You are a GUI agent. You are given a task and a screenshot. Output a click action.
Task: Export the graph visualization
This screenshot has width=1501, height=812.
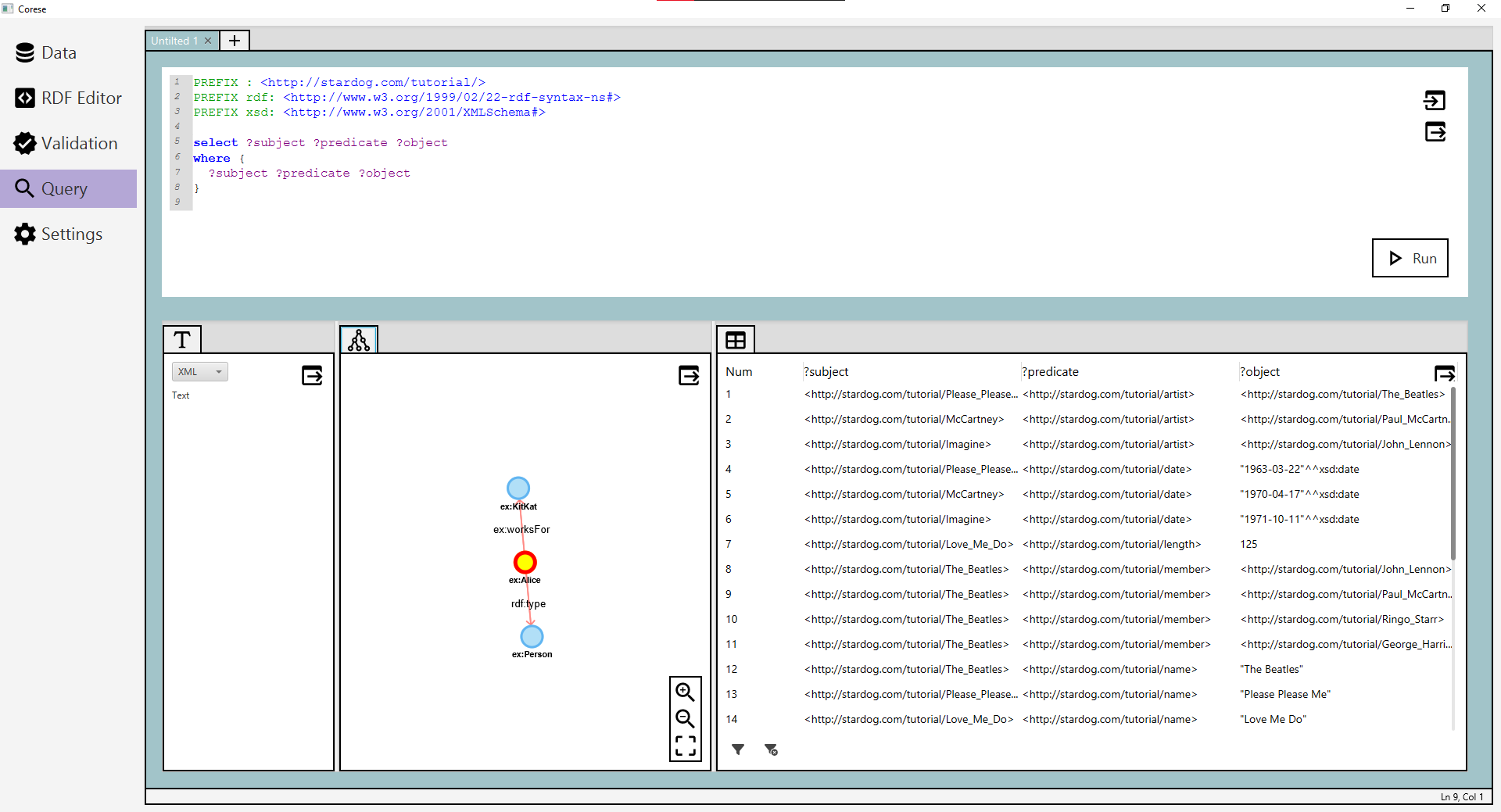(689, 376)
